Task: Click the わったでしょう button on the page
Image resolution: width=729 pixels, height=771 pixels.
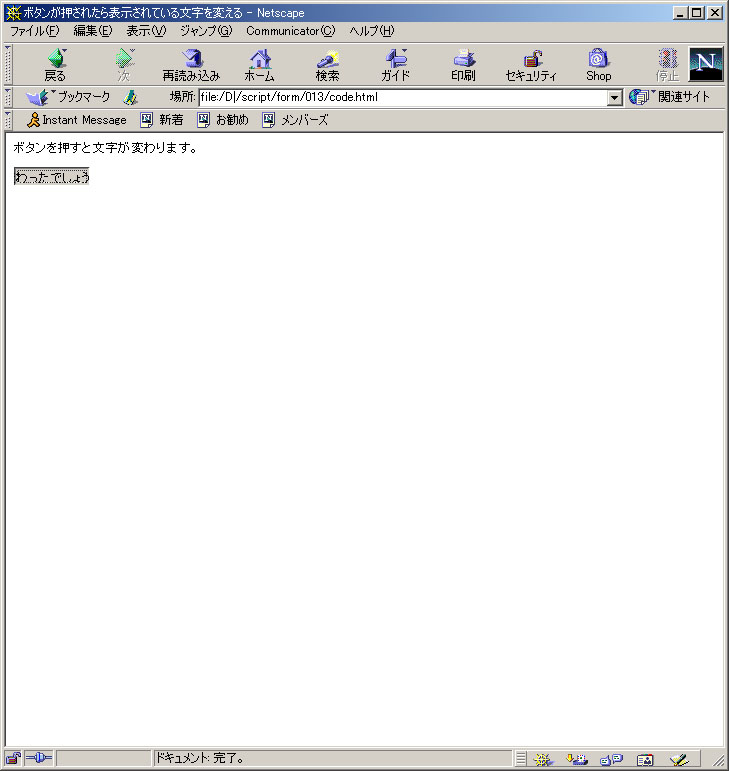Action: click(52, 177)
